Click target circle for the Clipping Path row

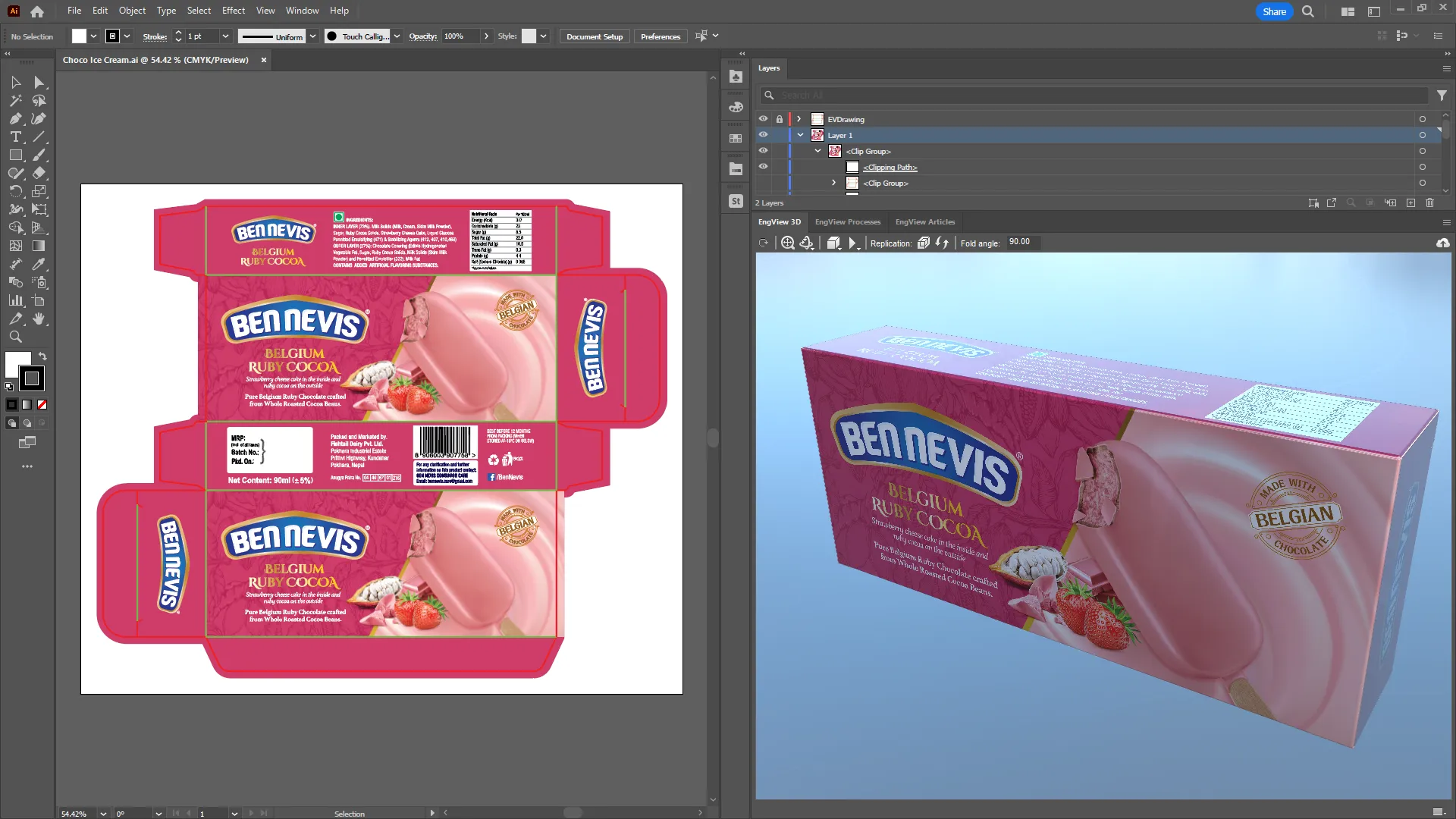click(x=1422, y=167)
